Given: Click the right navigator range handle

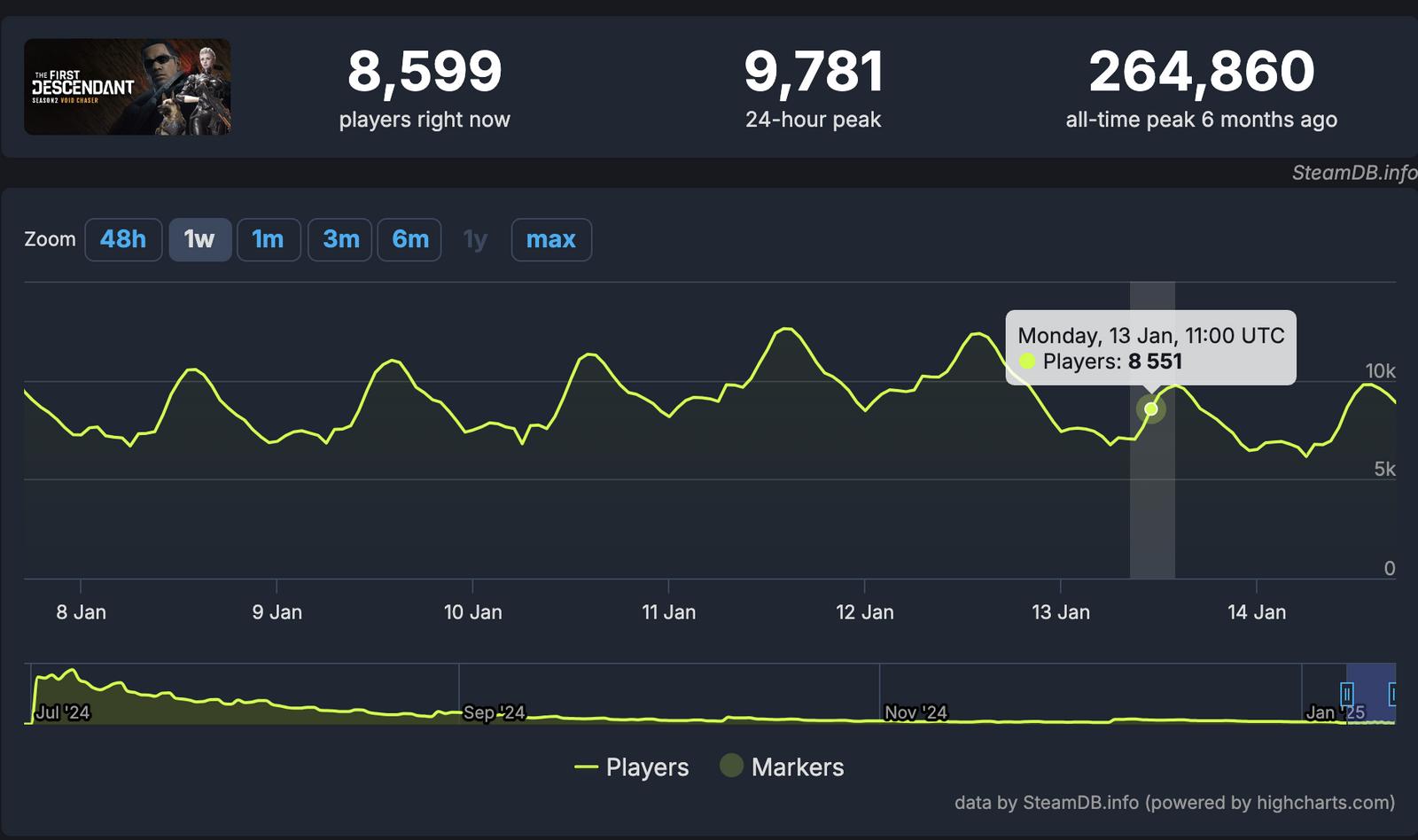Looking at the screenshot, I should click(x=1393, y=693).
